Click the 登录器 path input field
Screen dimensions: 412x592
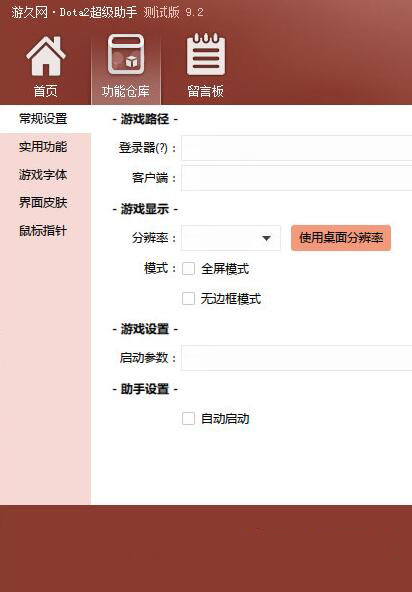(296, 148)
